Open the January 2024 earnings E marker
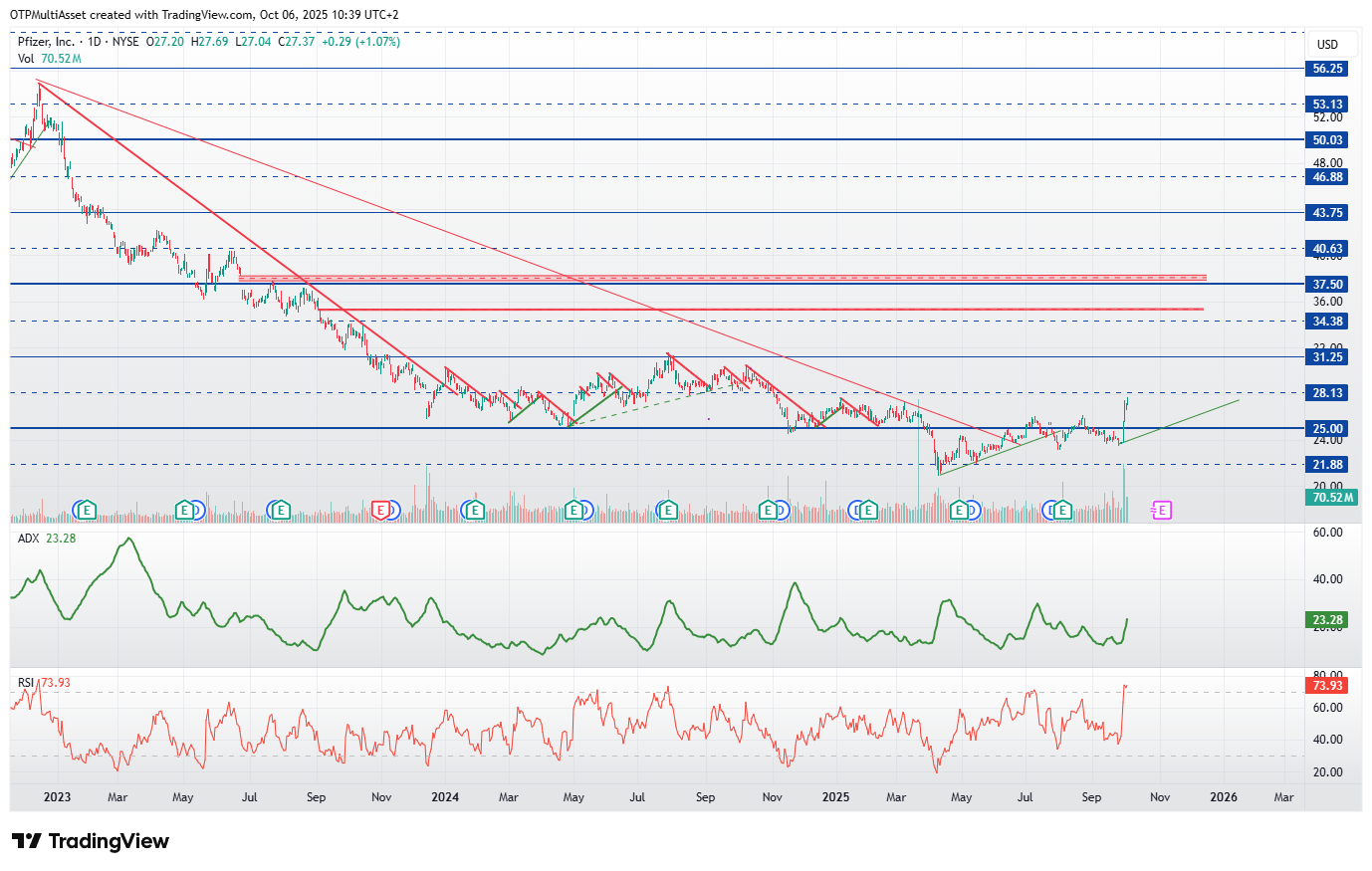This screenshot has height=871, width=1372. click(x=475, y=511)
